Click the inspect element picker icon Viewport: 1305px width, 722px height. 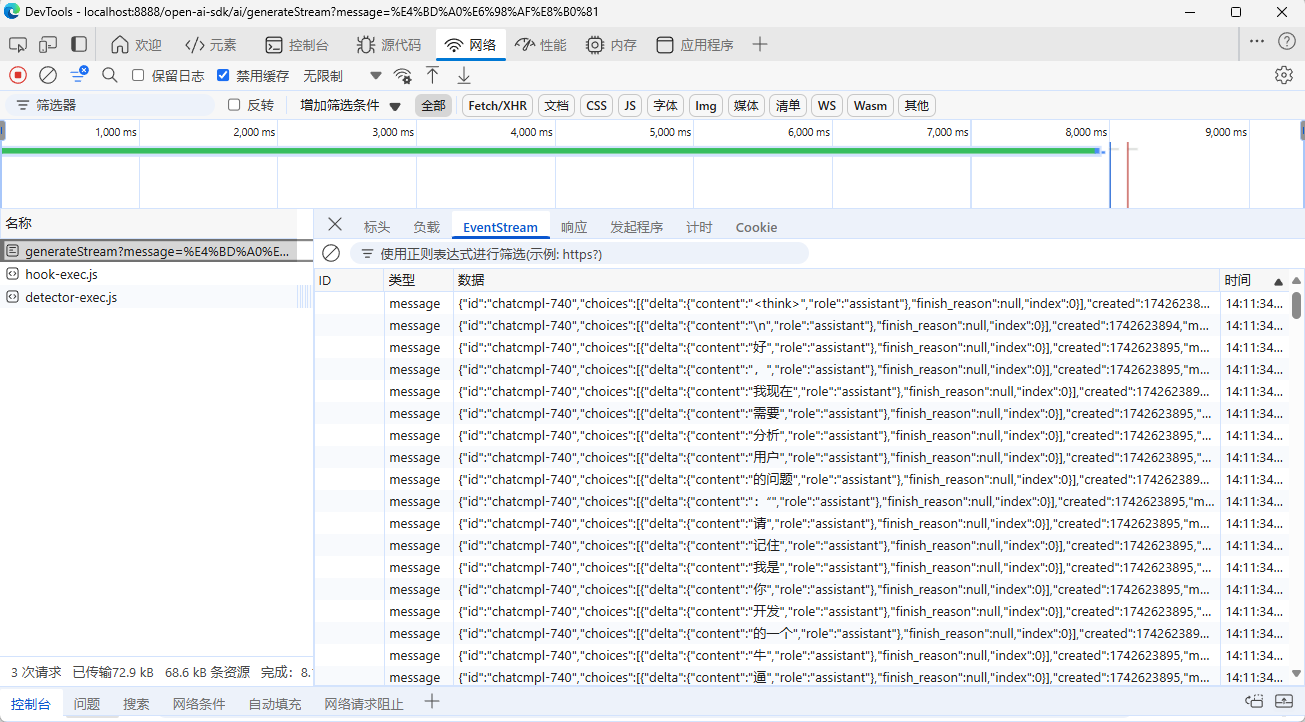click(x=18, y=45)
